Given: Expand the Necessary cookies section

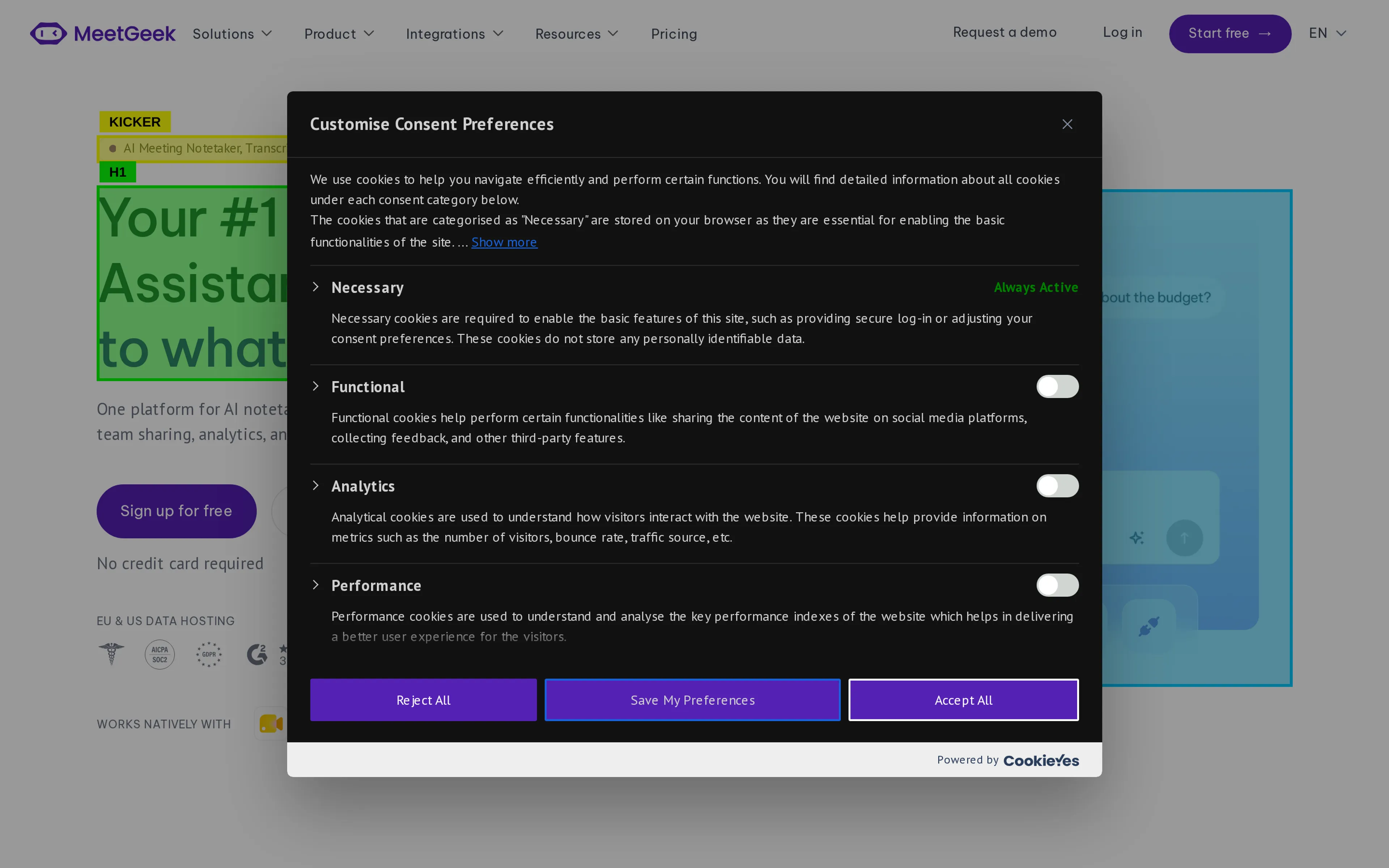Looking at the screenshot, I should tap(316, 286).
